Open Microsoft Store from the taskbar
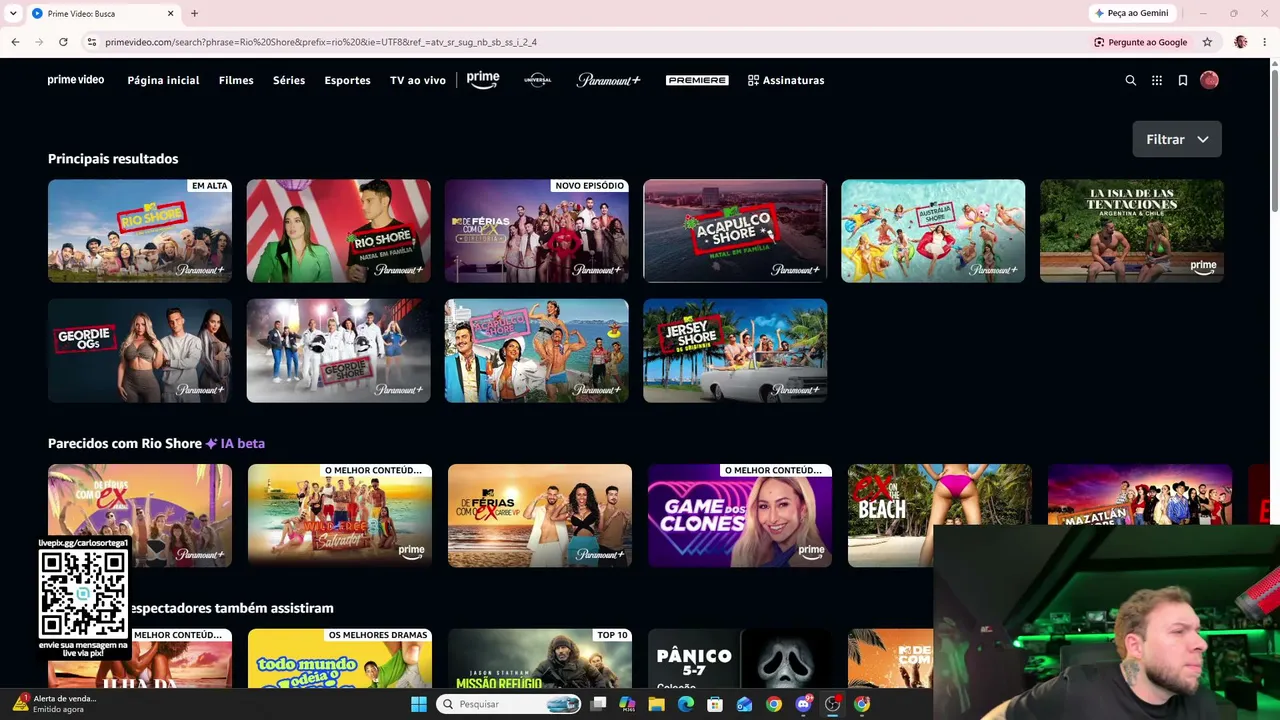 tap(715, 704)
